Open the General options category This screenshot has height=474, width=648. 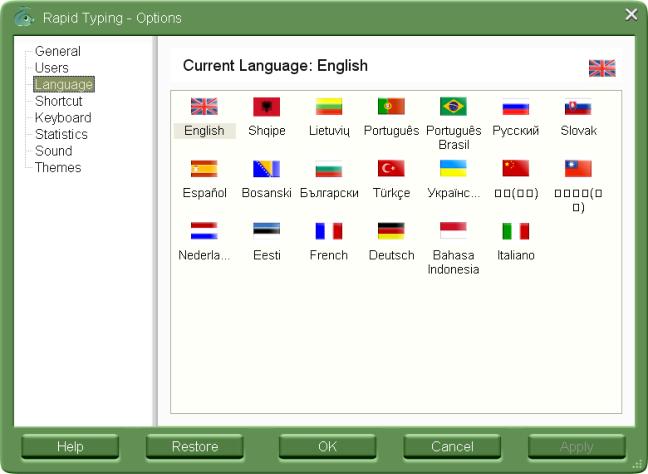click(x=58, y=51)
